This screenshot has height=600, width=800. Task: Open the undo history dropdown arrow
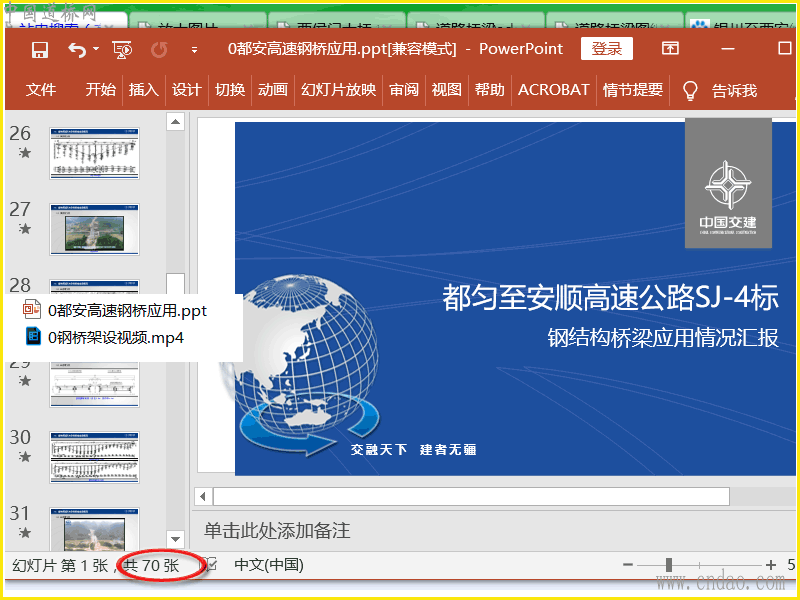(x=96, y=49)
